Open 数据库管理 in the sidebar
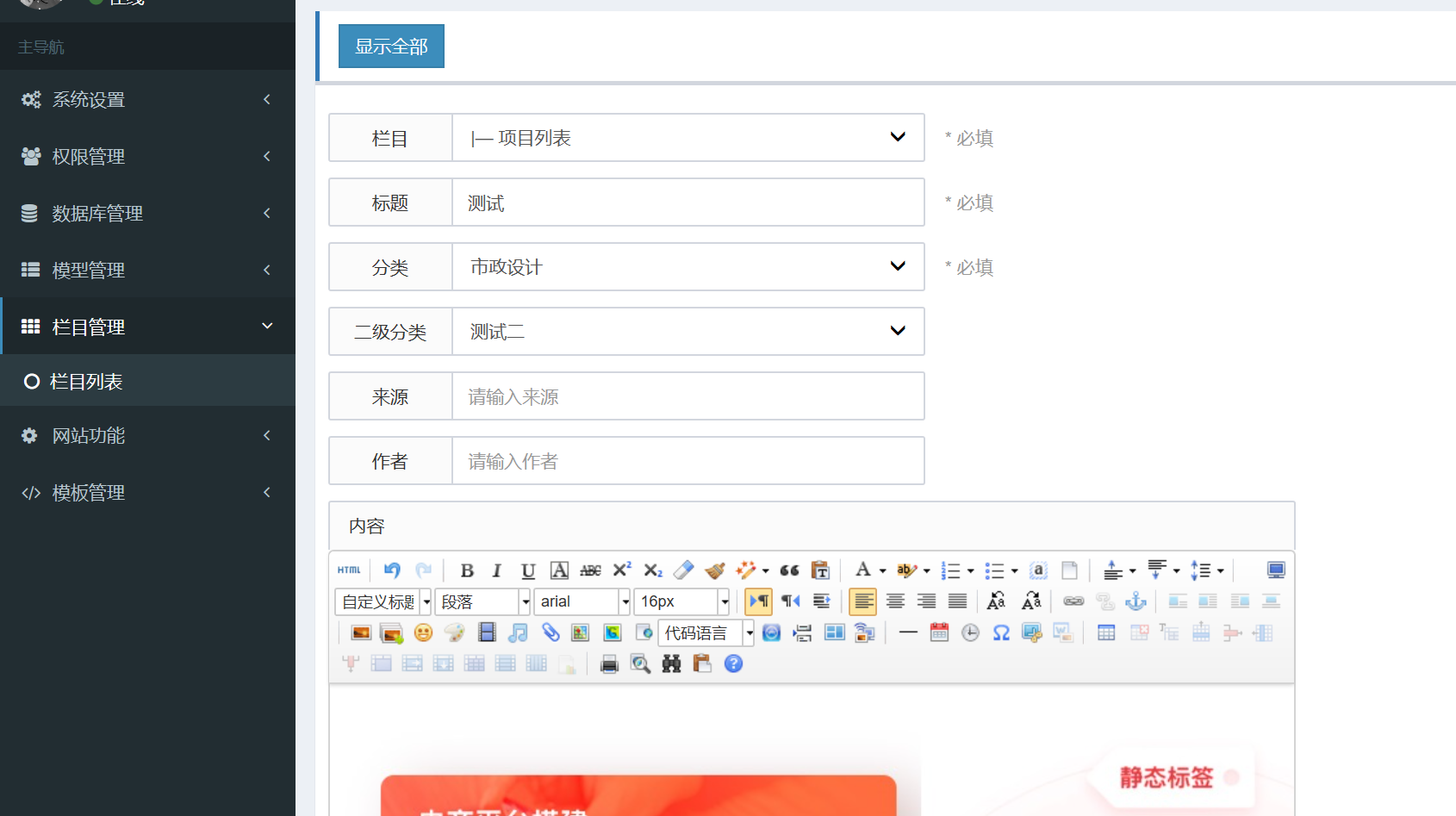 148,213
